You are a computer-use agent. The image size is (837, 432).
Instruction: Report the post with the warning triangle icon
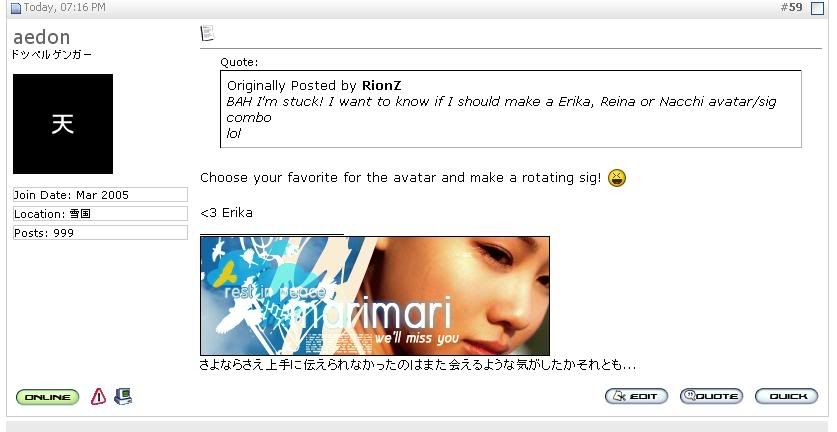(98, 396)
